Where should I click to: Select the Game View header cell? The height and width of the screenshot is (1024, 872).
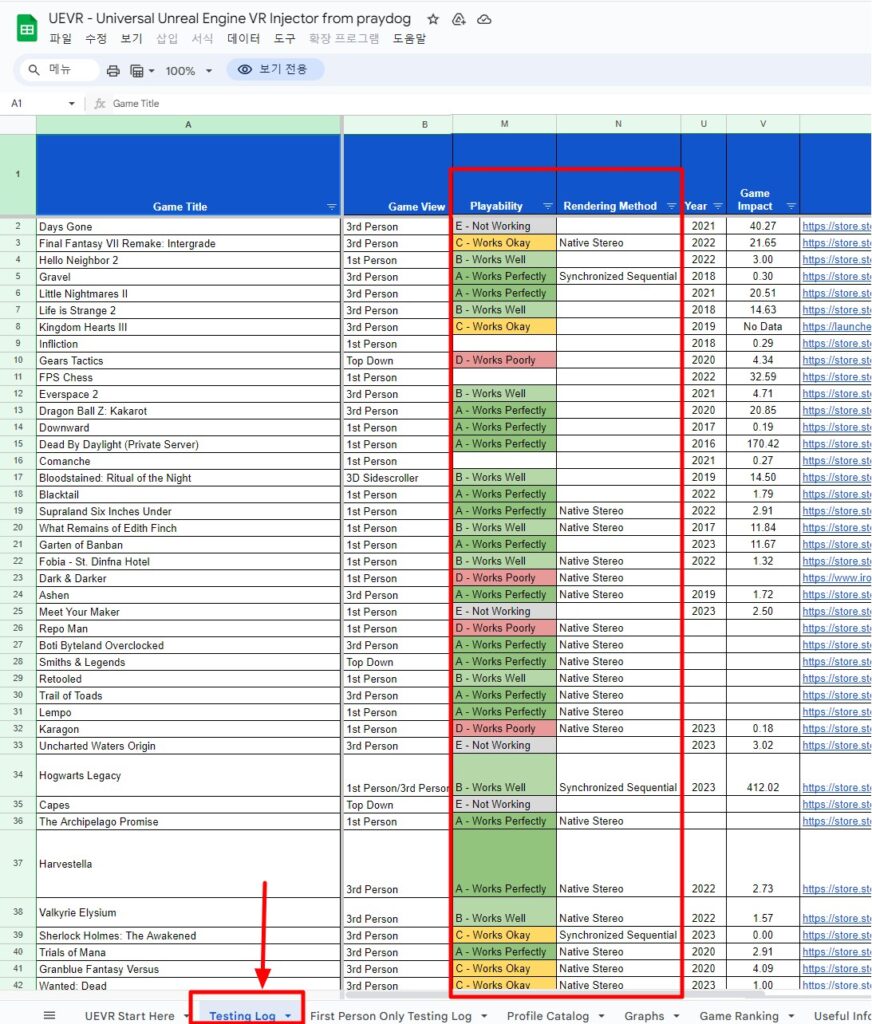[397, 174]
